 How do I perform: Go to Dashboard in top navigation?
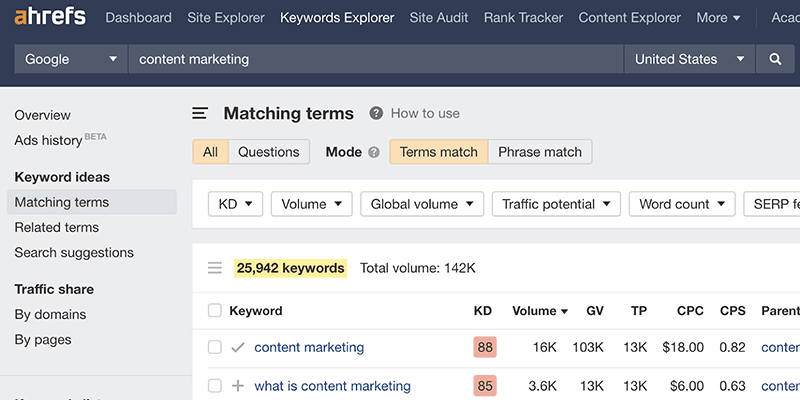(138, 18)
